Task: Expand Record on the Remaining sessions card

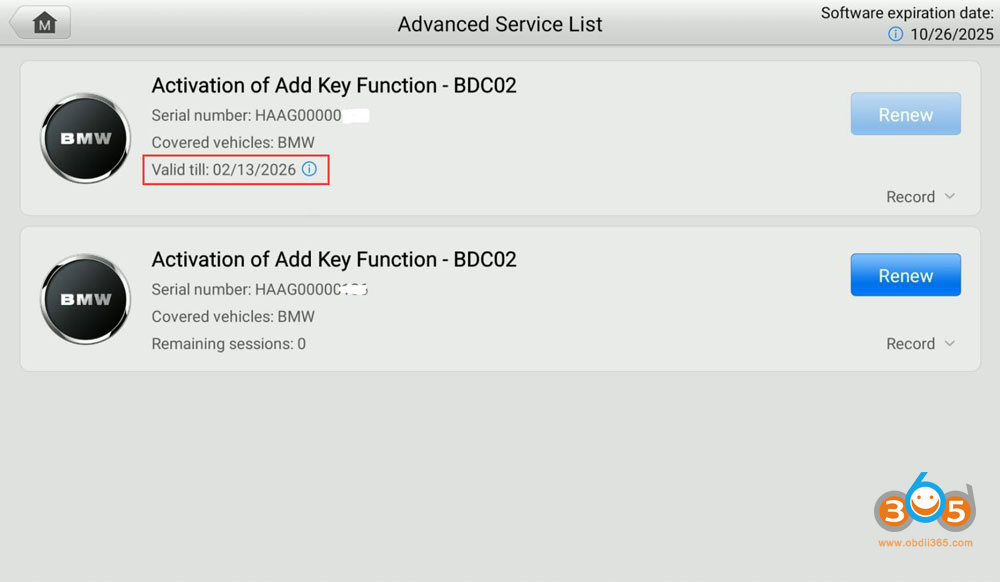Action: (x=920, y=344)
